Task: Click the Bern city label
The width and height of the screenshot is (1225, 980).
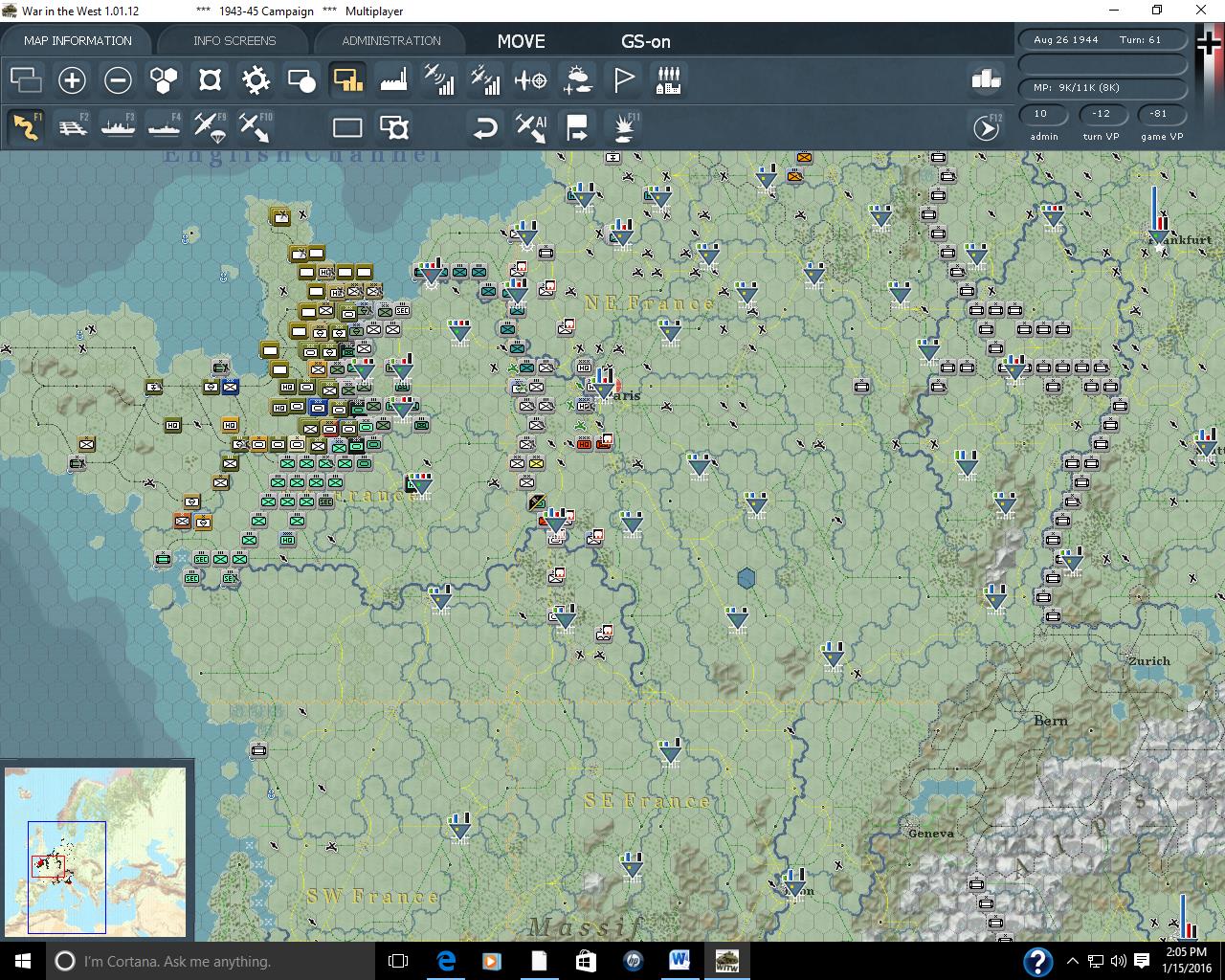Action: coord(1051,721)
